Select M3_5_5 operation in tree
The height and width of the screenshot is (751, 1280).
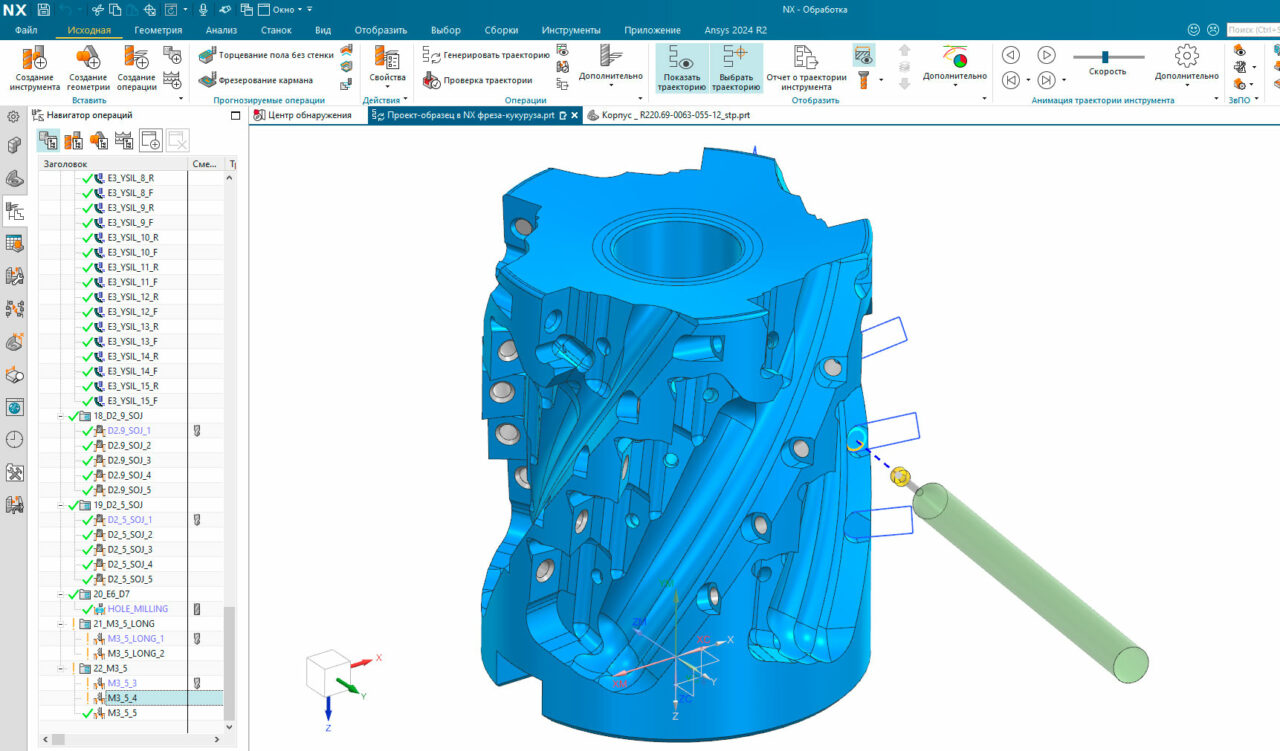pyautogui.click(x=122, y=713)
